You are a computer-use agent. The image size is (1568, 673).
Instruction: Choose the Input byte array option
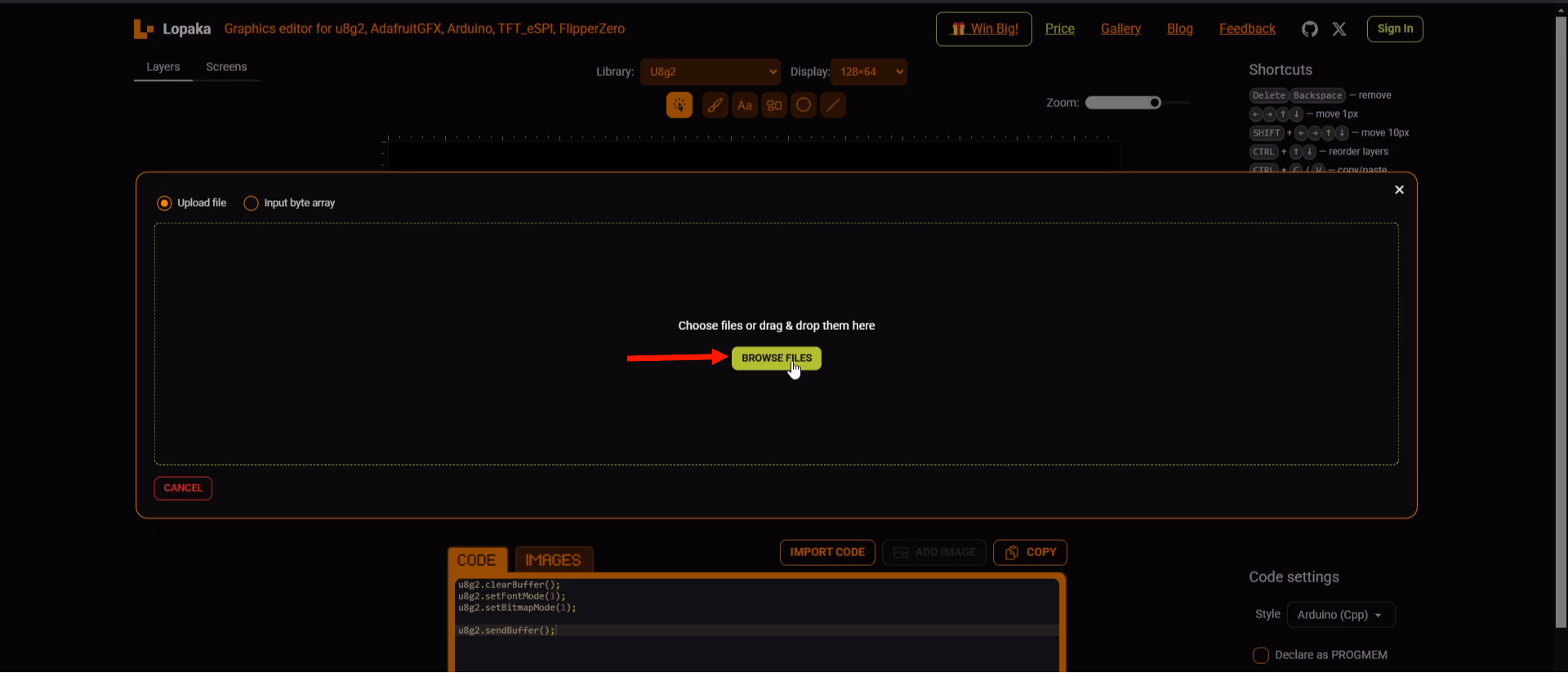(252, 203)
